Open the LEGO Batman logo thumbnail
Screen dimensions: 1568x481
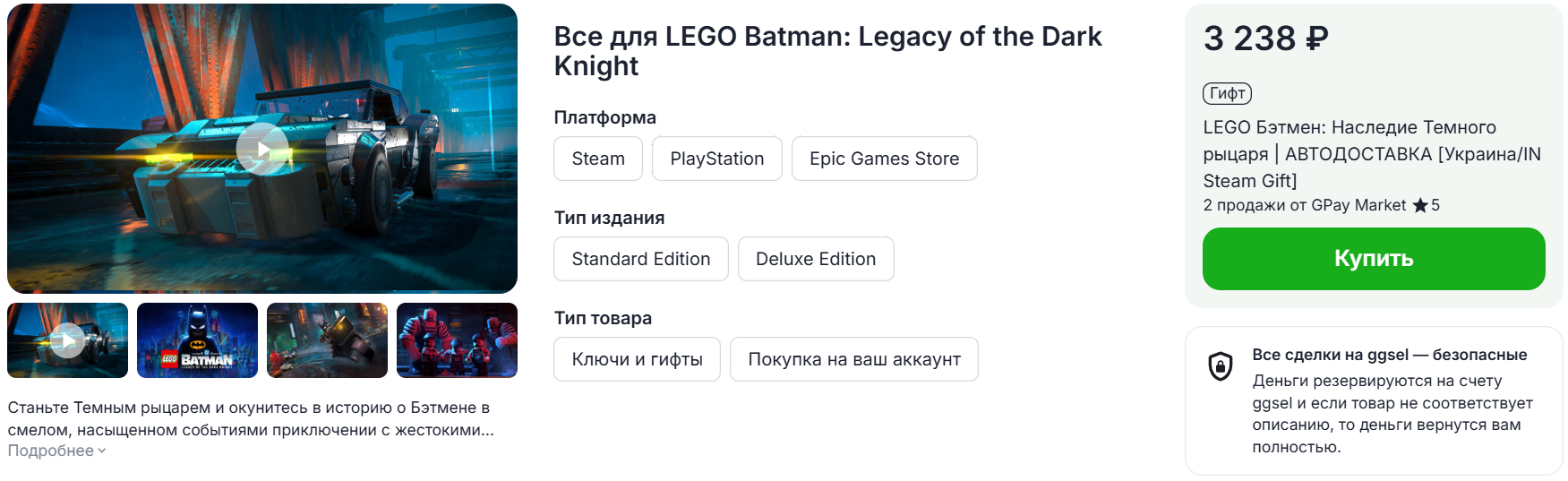click(x=197, y=340)
